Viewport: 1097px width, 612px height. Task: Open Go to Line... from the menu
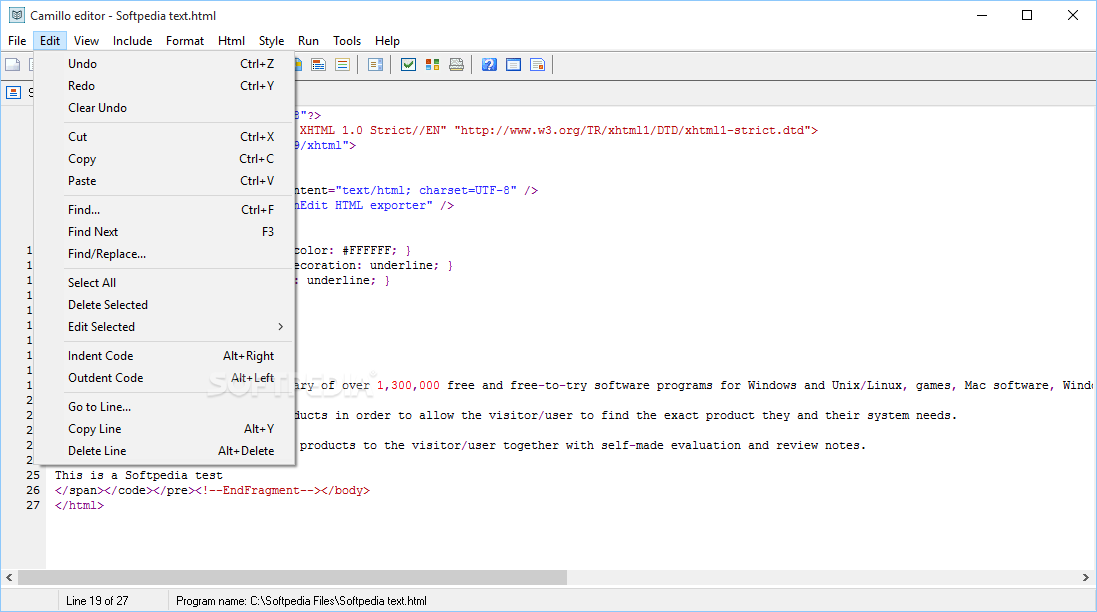click(164, 407)
